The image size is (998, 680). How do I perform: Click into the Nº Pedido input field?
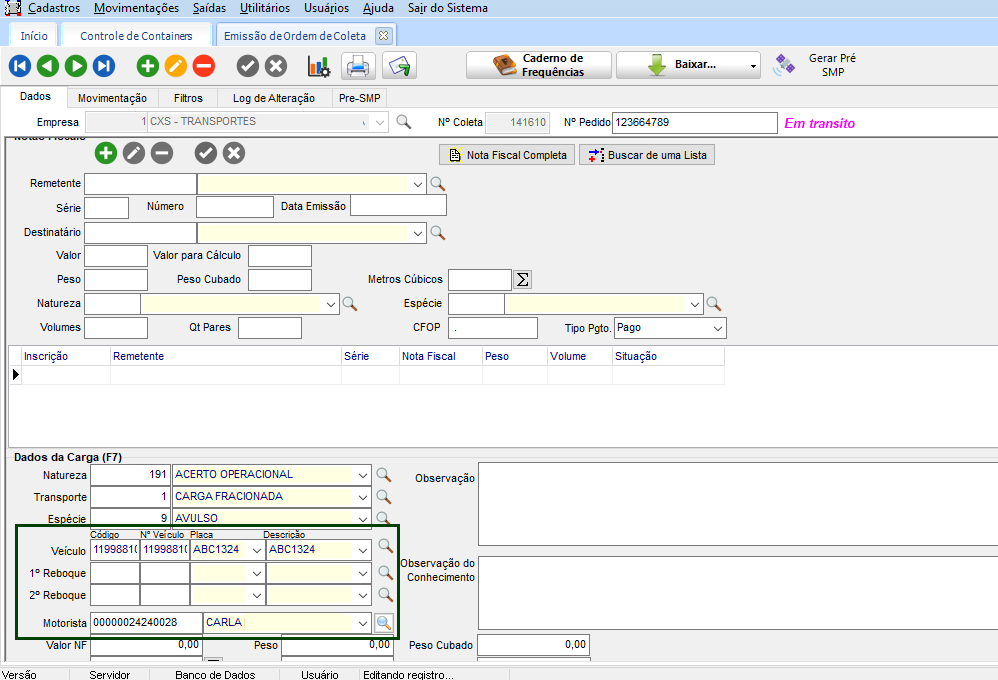[694, 122]
